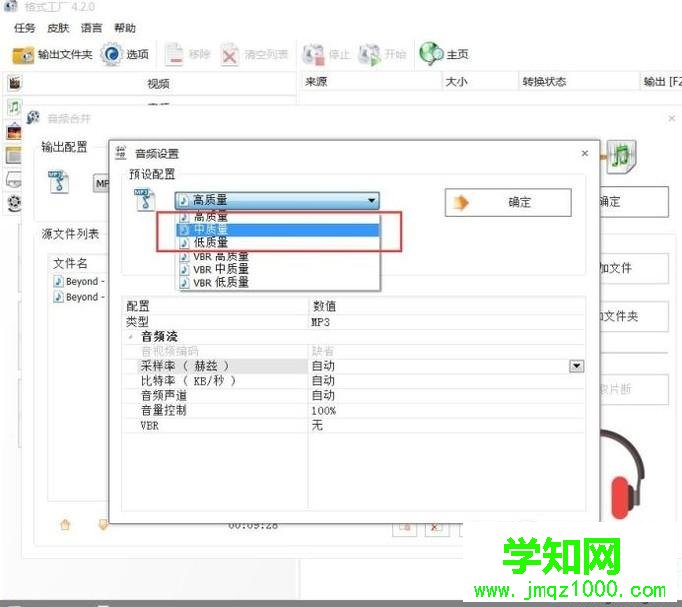Click the 添加文件夹 button in 音频合并

[634, 317]
